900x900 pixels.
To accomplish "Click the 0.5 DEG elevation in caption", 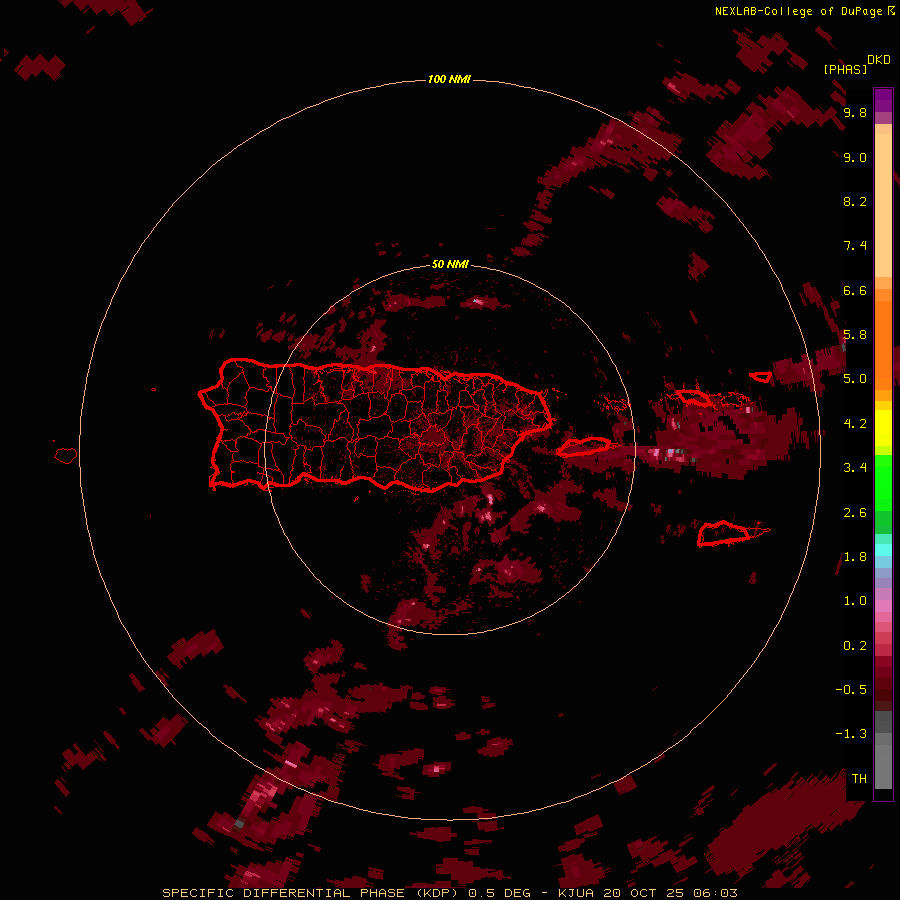I will pyautogui.click(x=501, y=893).
